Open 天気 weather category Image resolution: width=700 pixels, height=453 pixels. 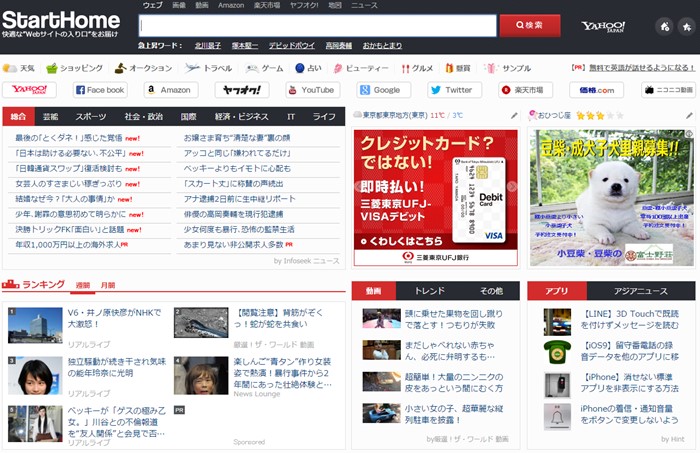click(x=19, y=68)
